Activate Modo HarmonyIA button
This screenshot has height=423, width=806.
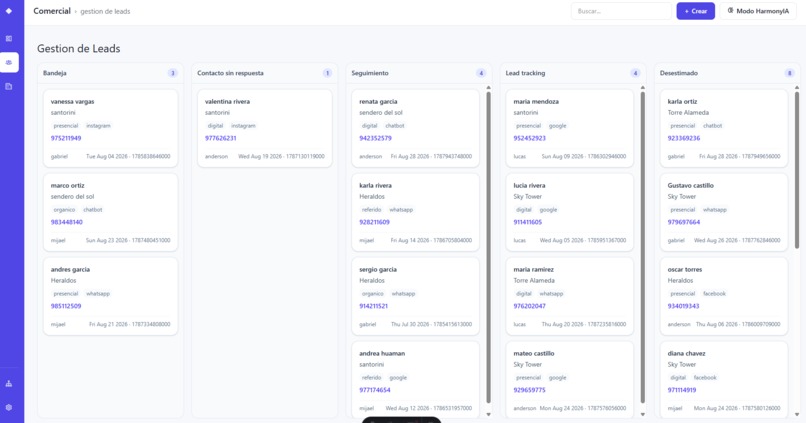pyautogui.click(x=758, y=11)
